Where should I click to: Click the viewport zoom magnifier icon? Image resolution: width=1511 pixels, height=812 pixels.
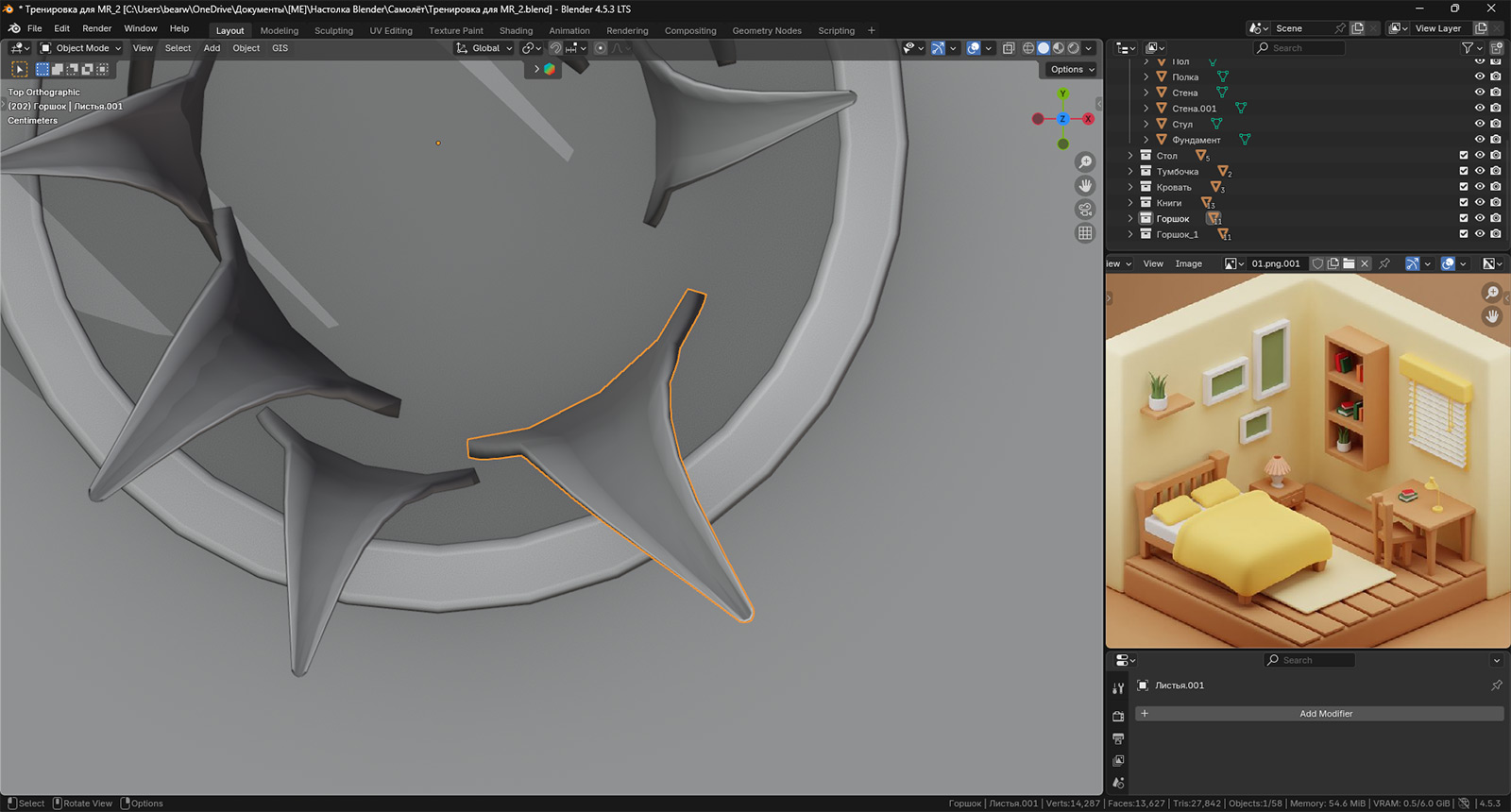[1085, 162]
